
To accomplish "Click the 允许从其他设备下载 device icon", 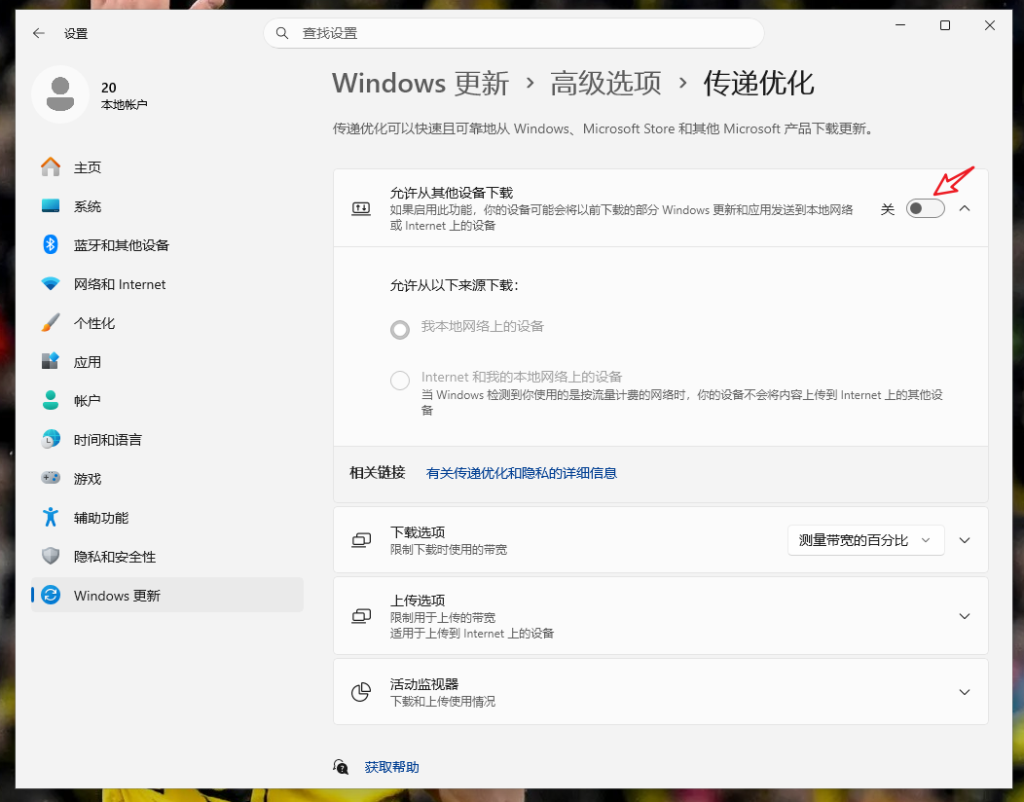I will pyautogui.click(x=361, y=209).
